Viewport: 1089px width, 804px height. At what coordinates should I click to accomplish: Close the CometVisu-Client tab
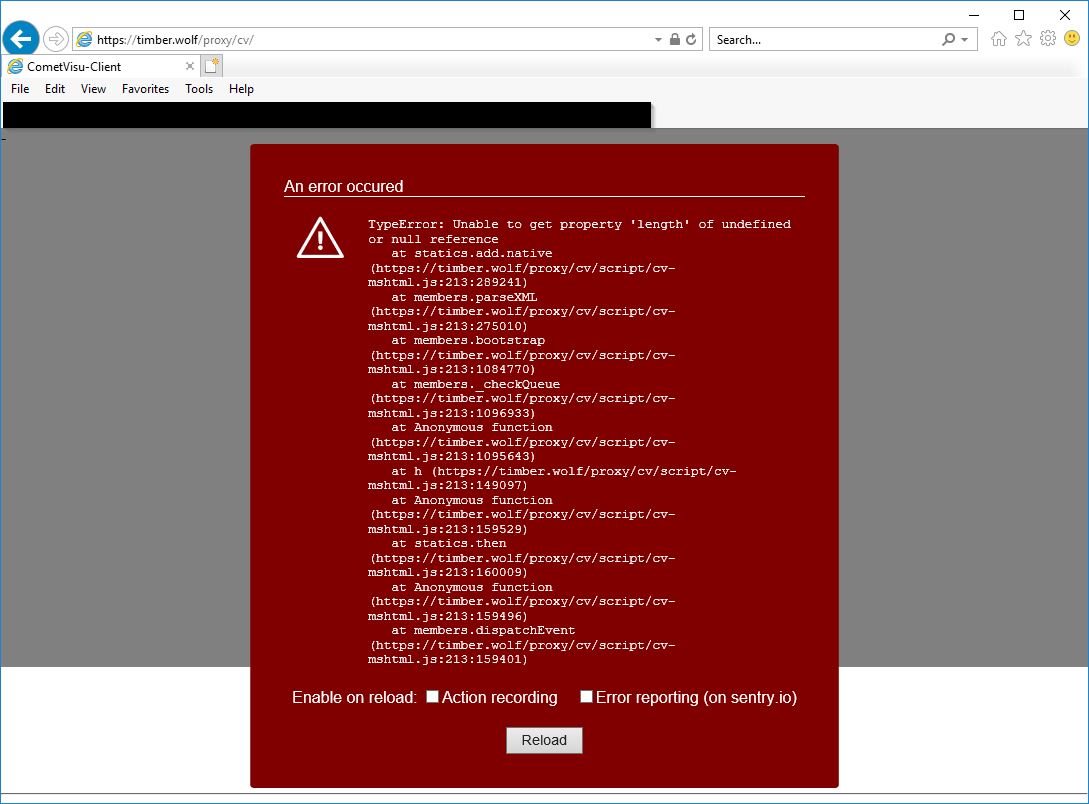(190, 67)
